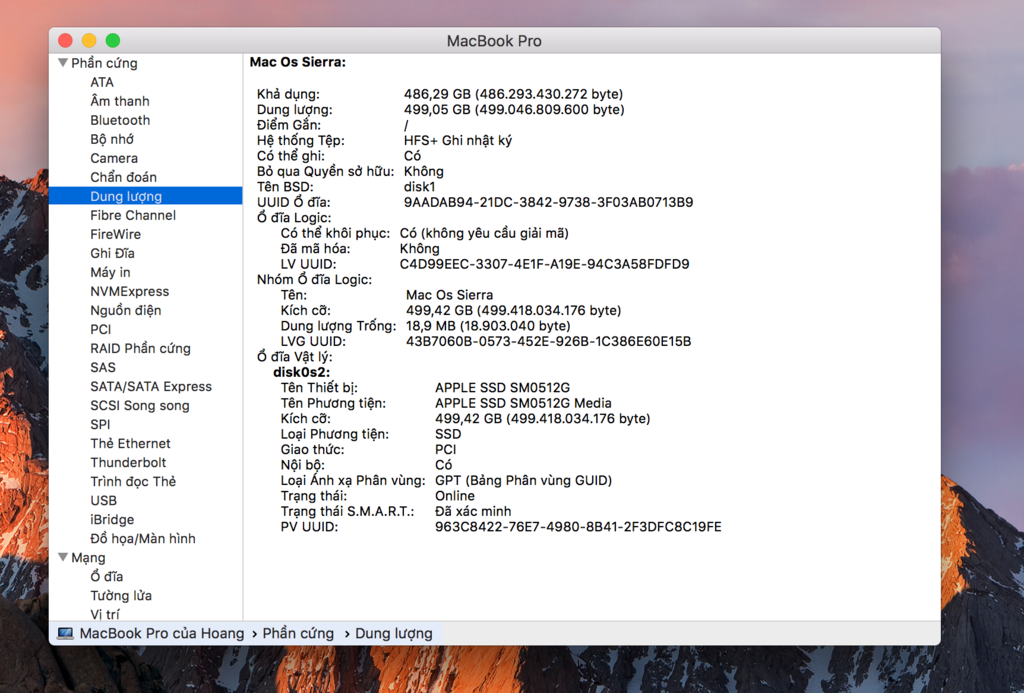Viewport: 1024px width, 693px height.
Task: Select Ổ đĩa under Mạng
Action: 106,576
